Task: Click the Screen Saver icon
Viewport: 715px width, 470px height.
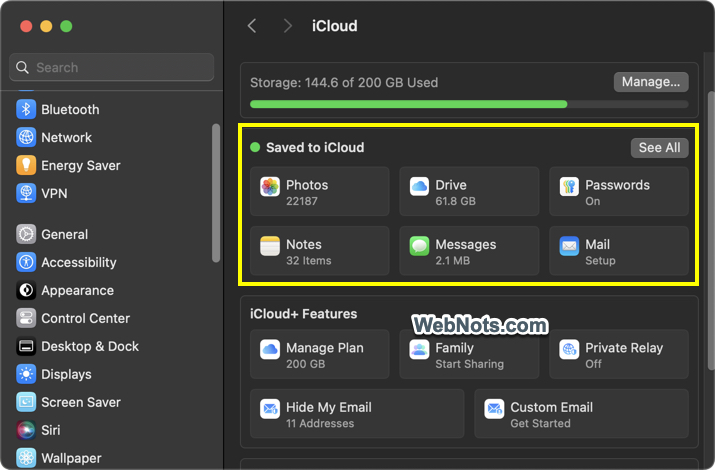Action: click(26, 402)
